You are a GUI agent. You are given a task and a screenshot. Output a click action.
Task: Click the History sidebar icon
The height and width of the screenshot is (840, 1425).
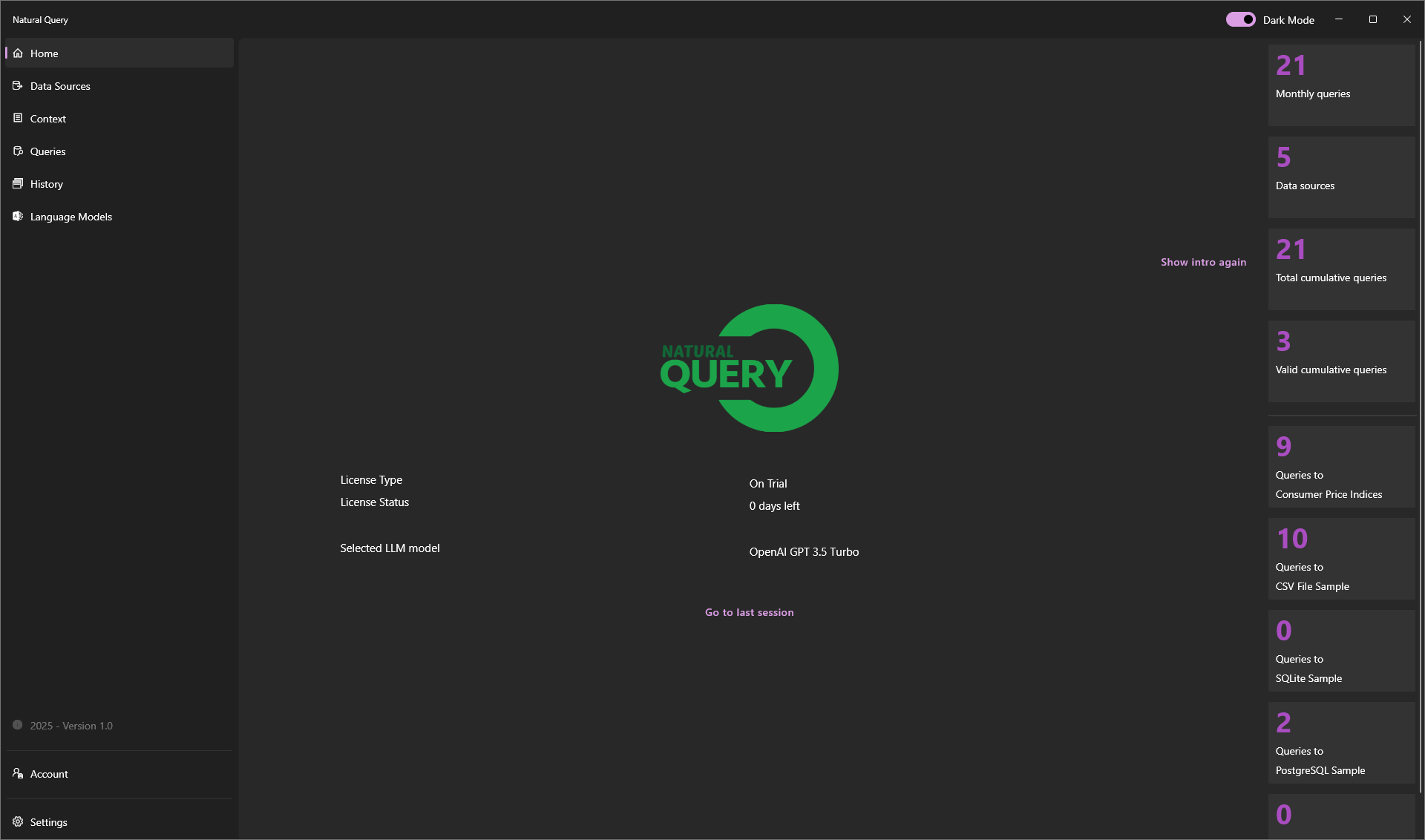[18, 184]
